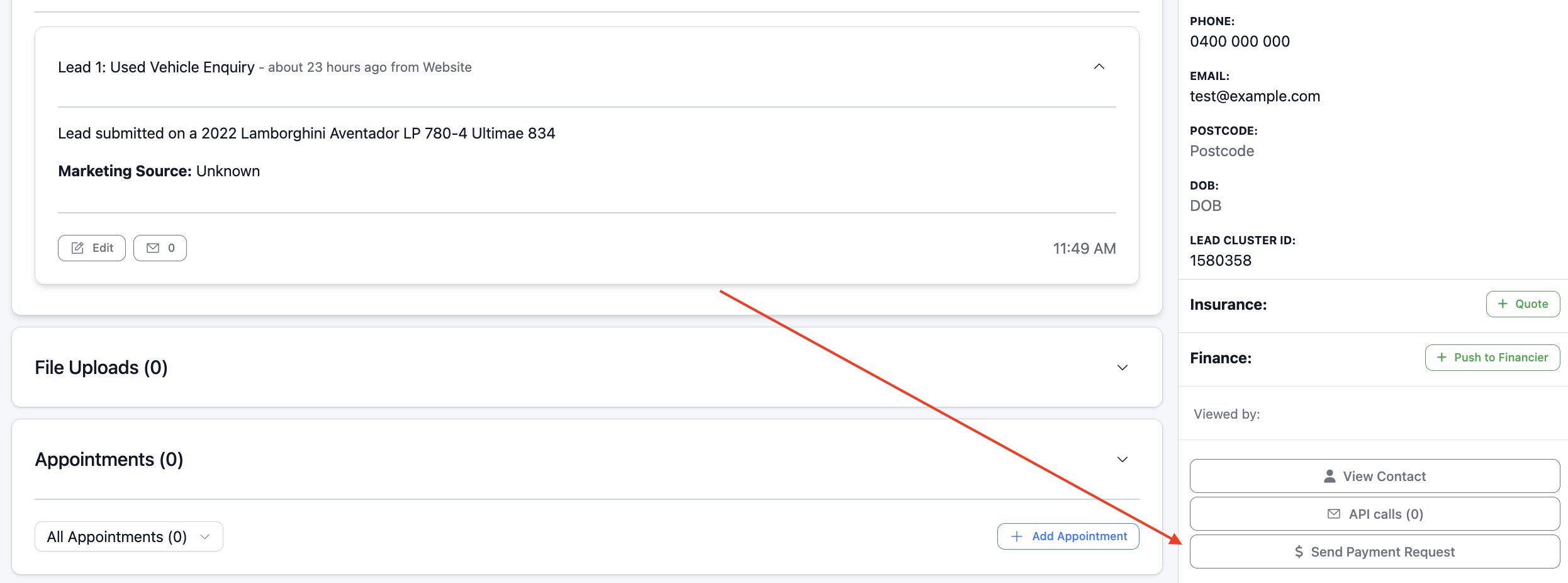This screenshot has width=1568, height=583.
Task: Collapse the Appointments section chevron
Action: tap(1122, 460)
